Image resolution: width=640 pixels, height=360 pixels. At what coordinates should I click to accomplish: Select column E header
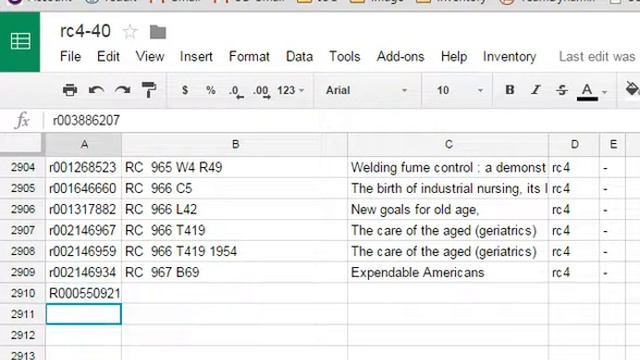[x=613, y=144]
